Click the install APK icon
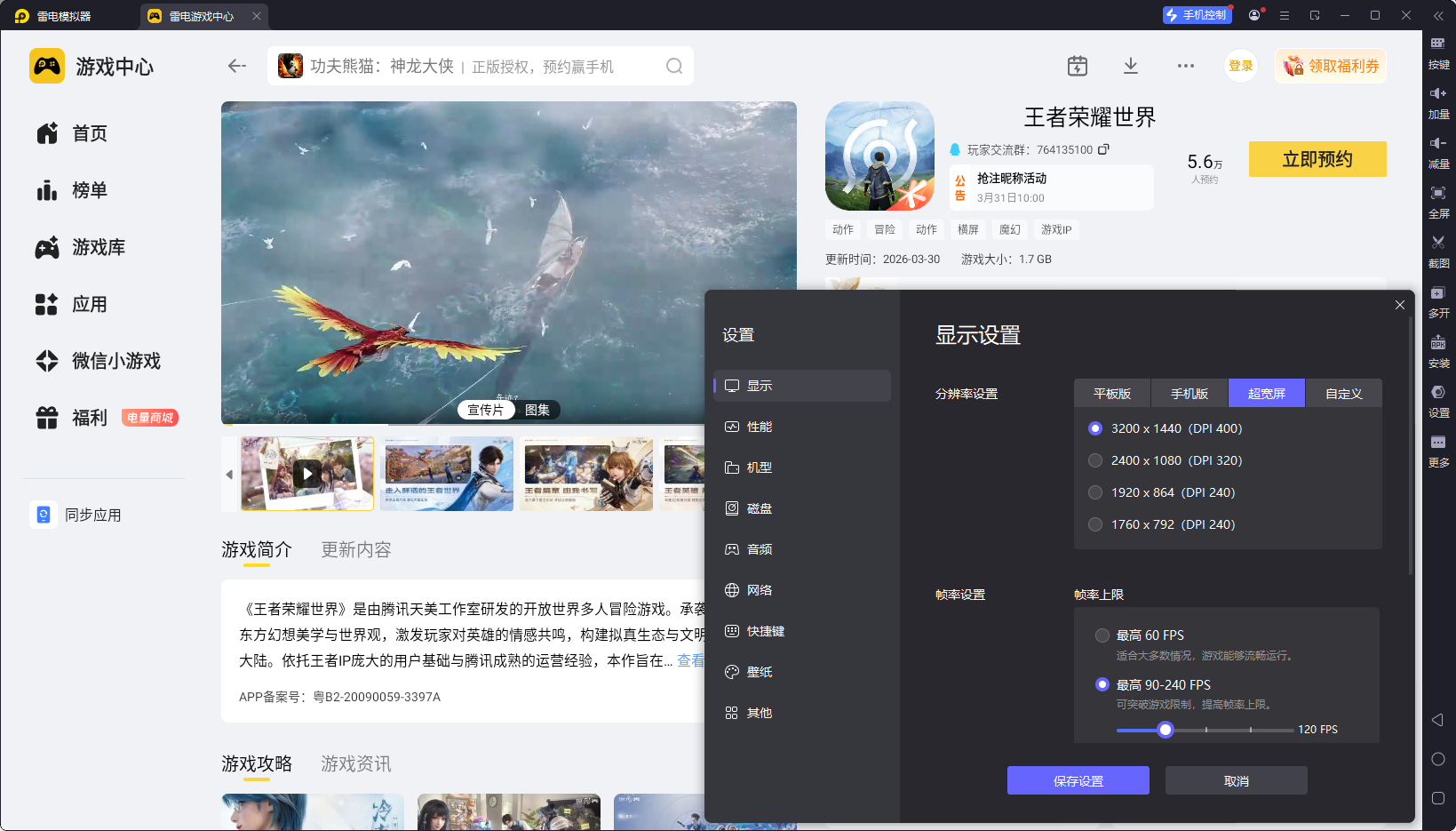 [x=1437, y=343]
